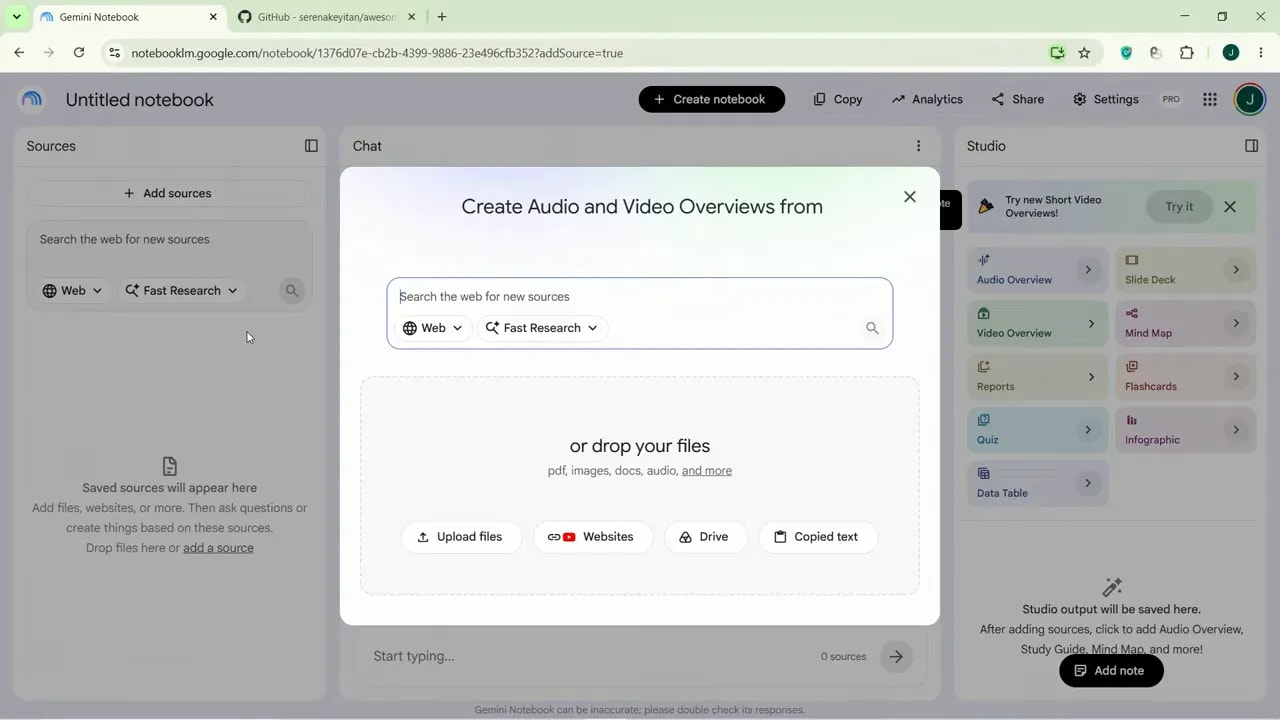Expand the Infographic options arrow
Image resolution: width=1280 pixels, height=720 pixels.
[1236, 430]
